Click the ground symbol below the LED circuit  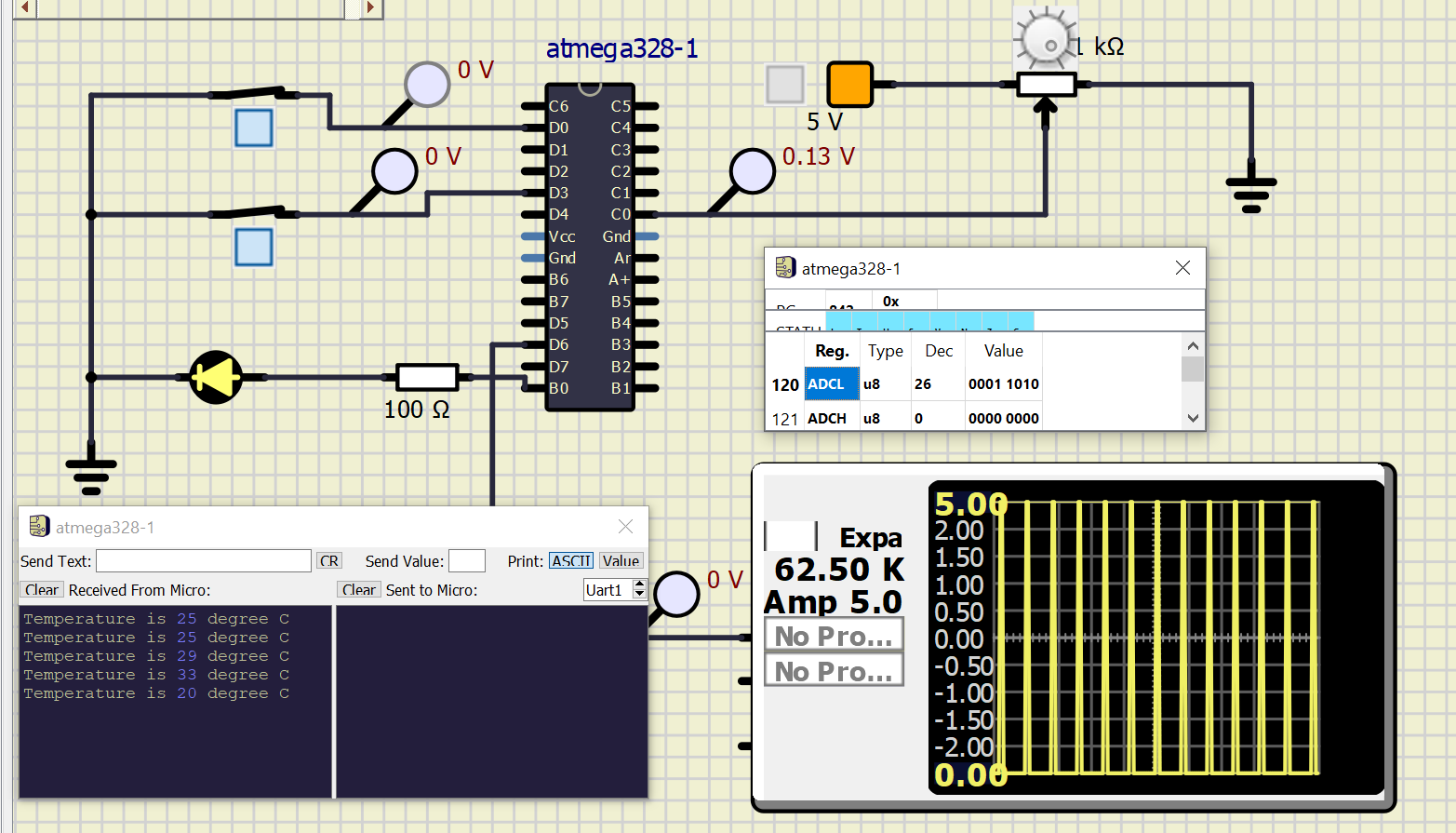(x=90, y=465)
